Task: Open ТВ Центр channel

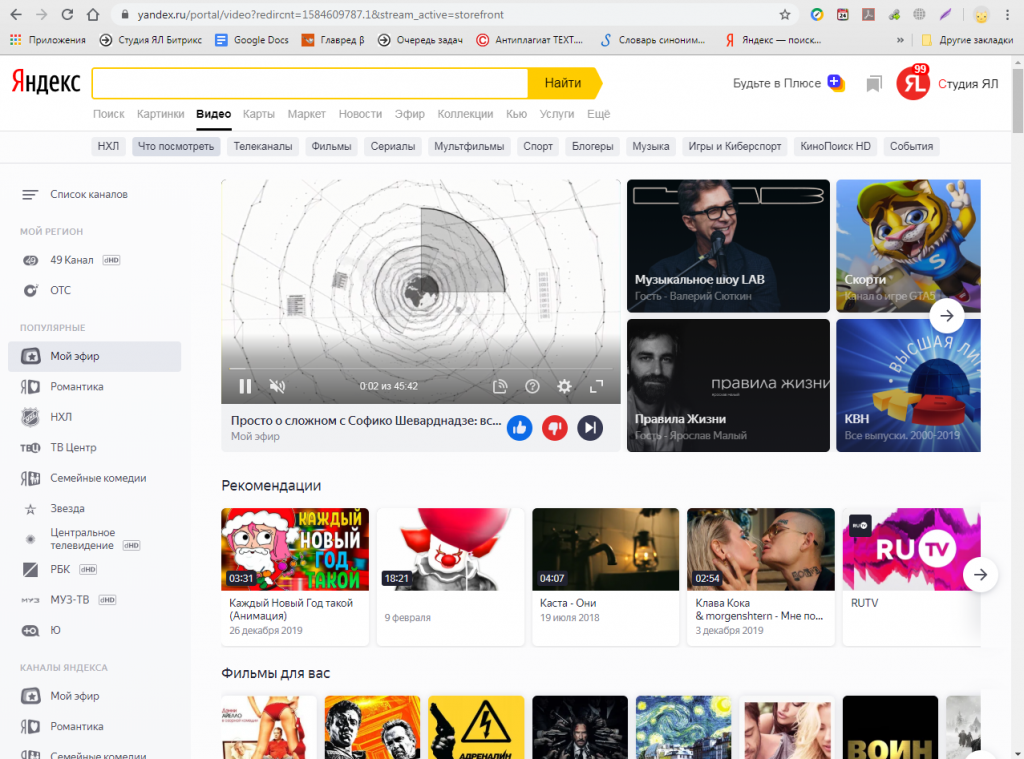Action: 95,447
